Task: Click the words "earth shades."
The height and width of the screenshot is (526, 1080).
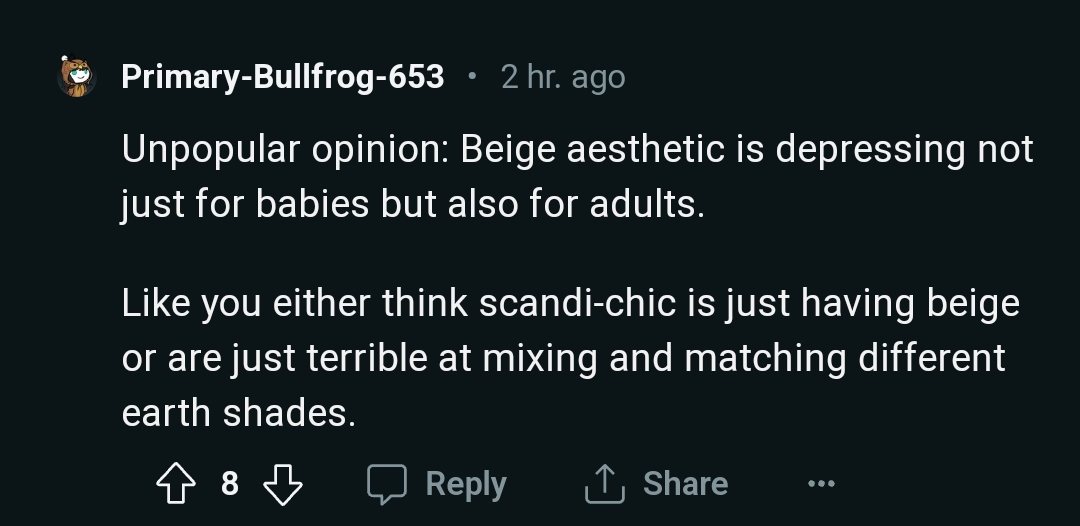Action: [239, 413]
